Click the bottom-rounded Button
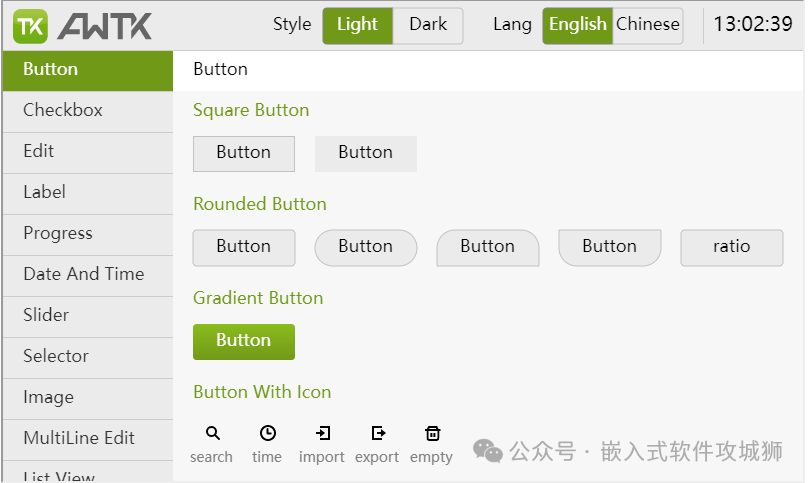808x483 pixels. pyautogui.click(x=610, y=247)
